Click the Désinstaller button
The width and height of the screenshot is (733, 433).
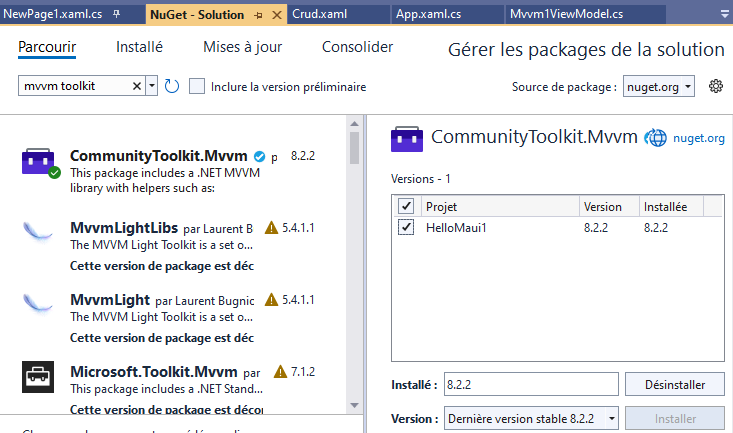[675, 384]
